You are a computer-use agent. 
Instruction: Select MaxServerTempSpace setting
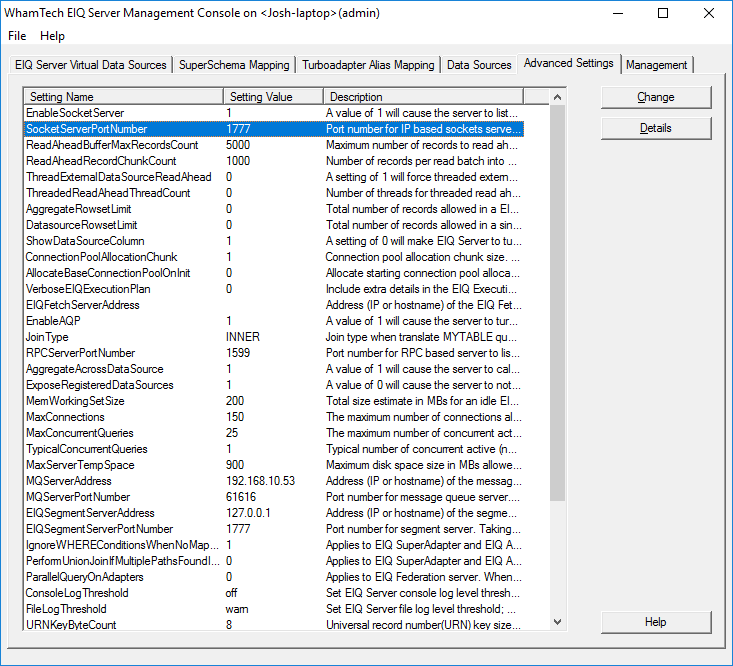tap(273, 465)
